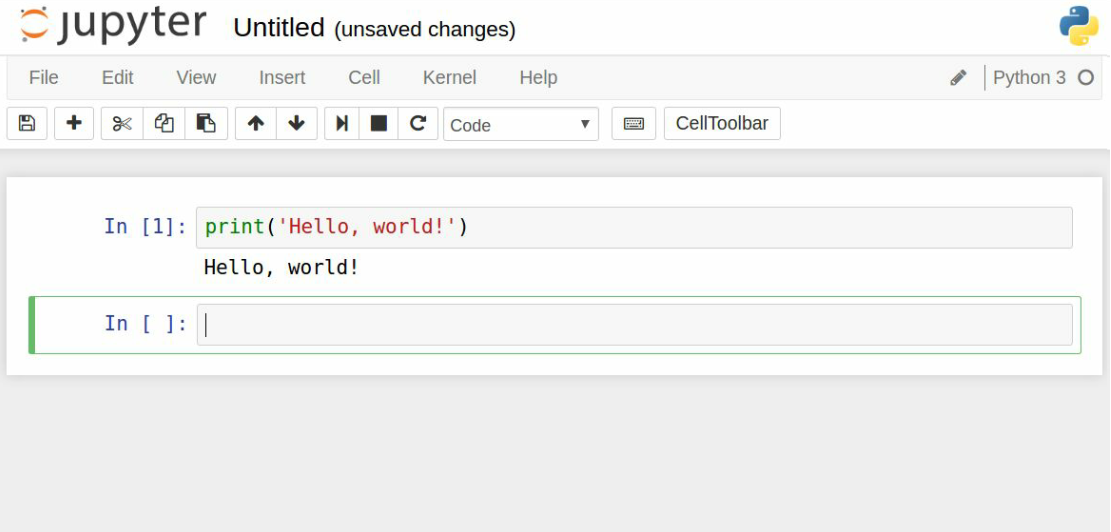Run the current cell with the run icon

(342, 124)
